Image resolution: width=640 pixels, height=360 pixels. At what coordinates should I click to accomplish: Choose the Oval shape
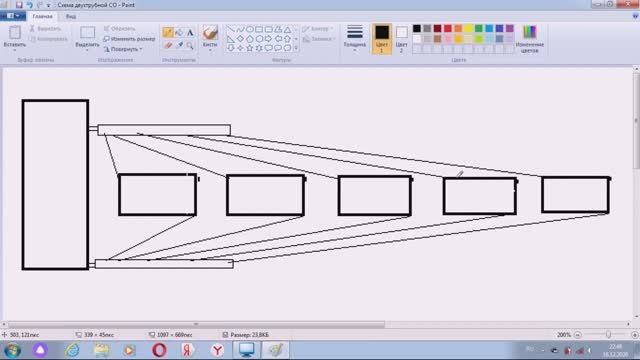(x=250, y=29)
